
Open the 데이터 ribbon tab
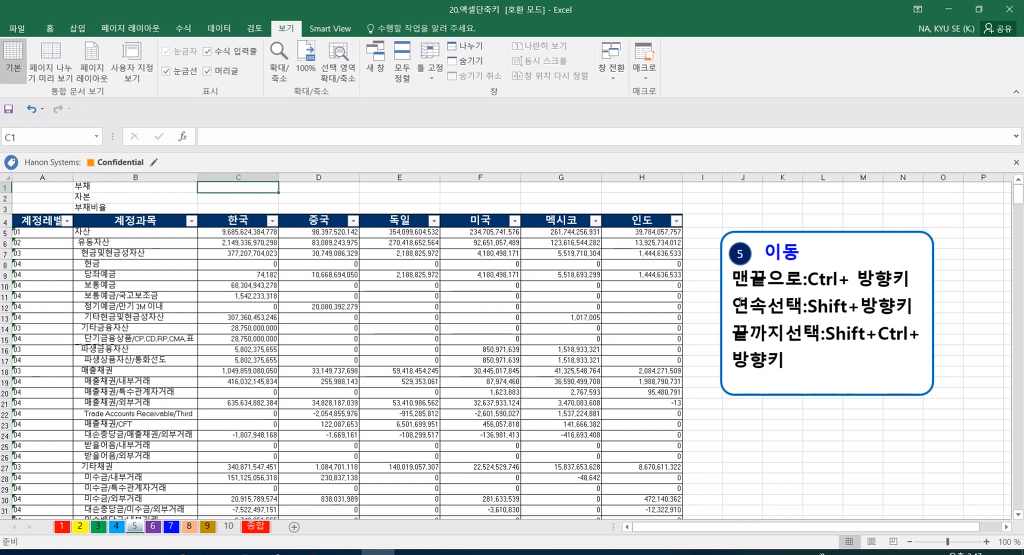pyautogui.click(x=218, y=29)
